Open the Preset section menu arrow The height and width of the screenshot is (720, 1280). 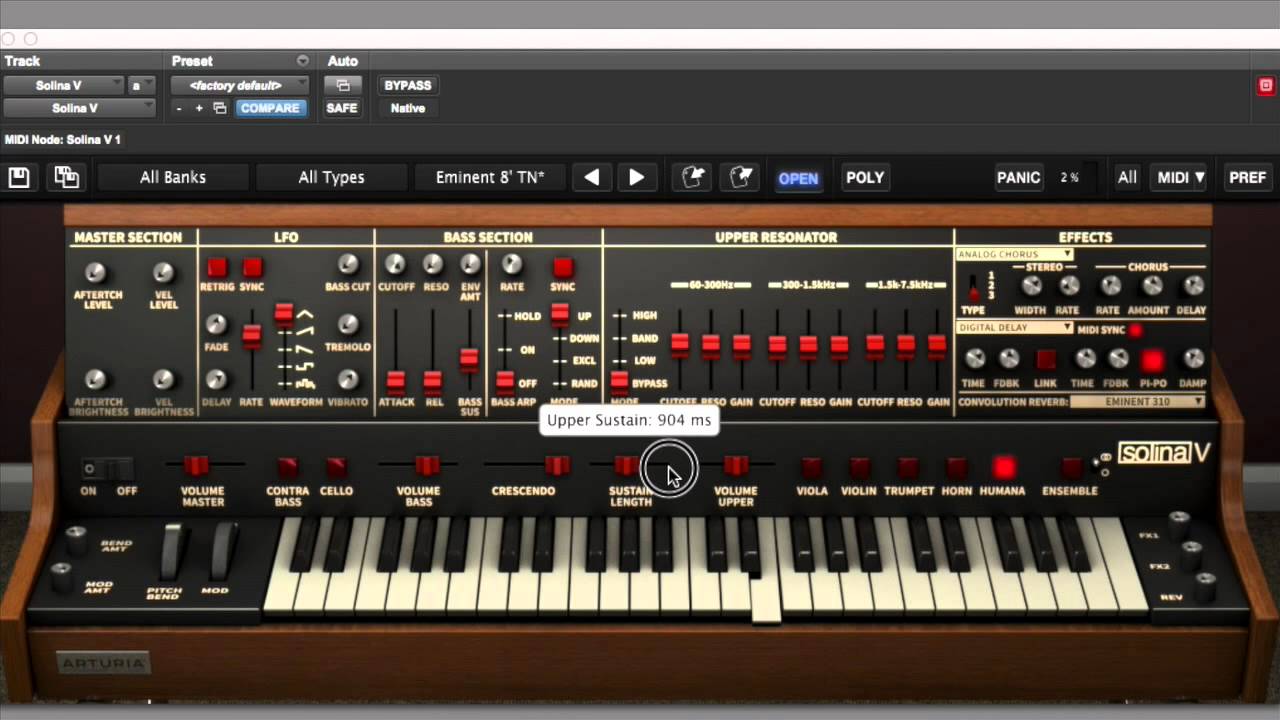coord(302,61)
